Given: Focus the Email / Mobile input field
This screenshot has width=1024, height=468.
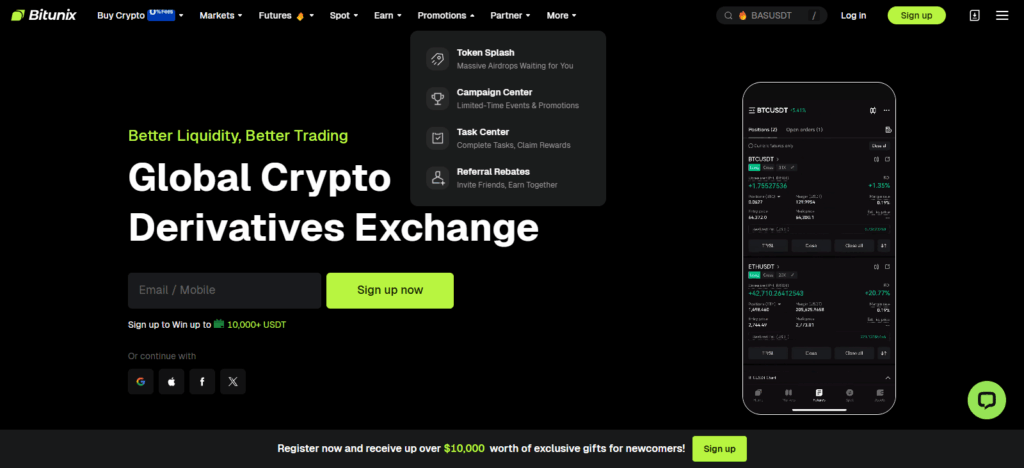Looking at the screenshot, I should [224, 290].
